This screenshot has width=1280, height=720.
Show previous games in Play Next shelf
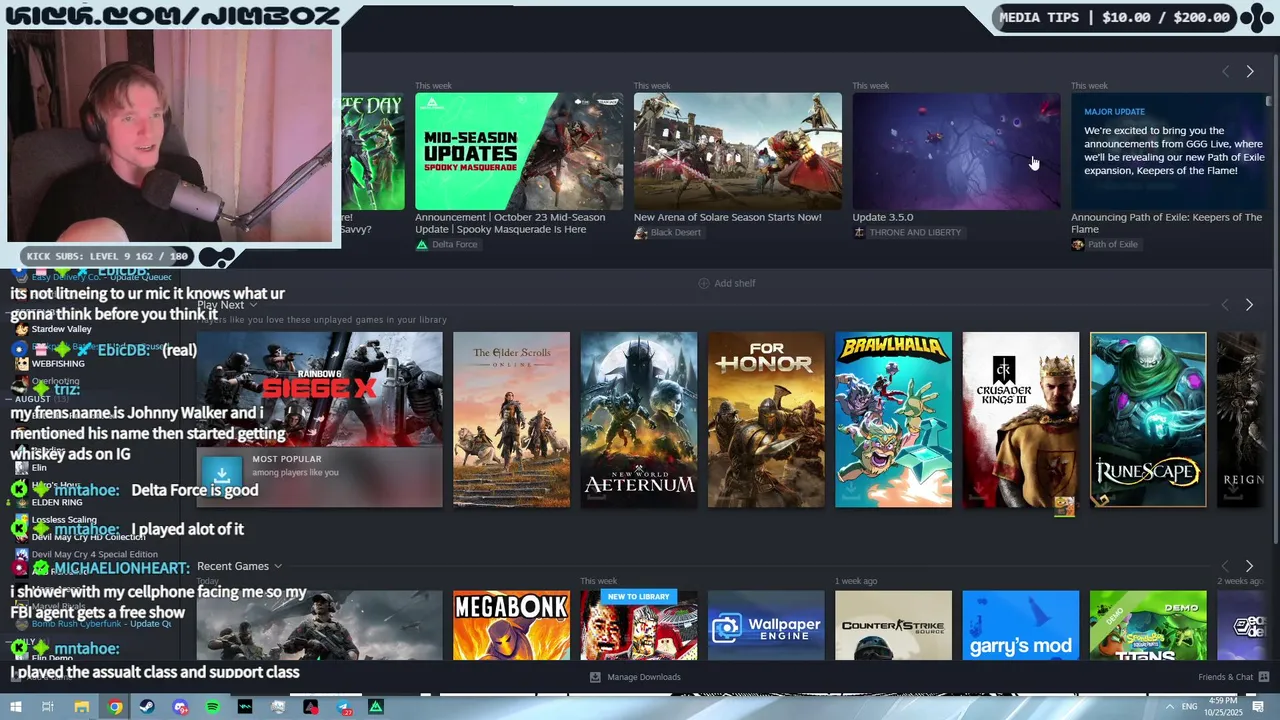coord(1225,304)
